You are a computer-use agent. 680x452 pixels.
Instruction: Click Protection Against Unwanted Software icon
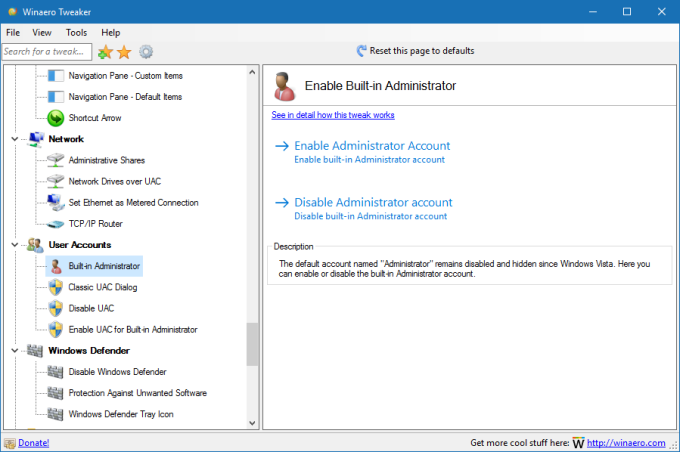coord(56,393)
